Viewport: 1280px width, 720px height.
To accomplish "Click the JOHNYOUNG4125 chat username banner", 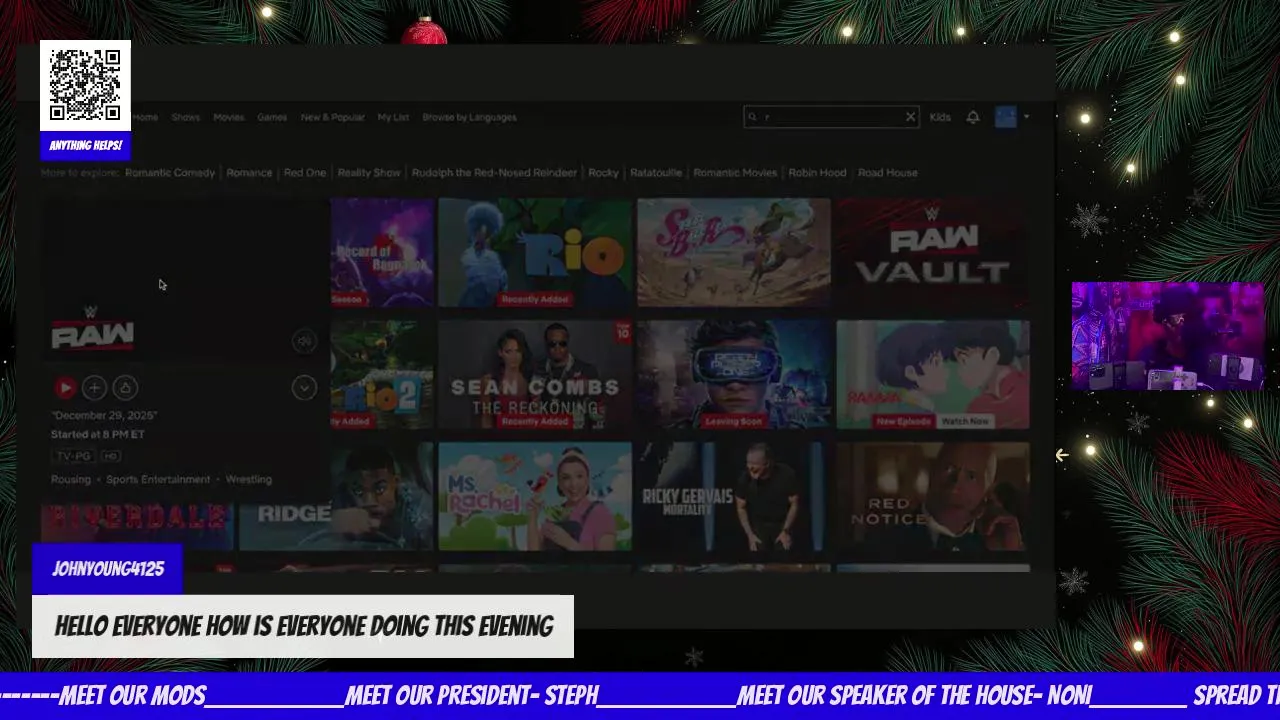I will [108, 569].
